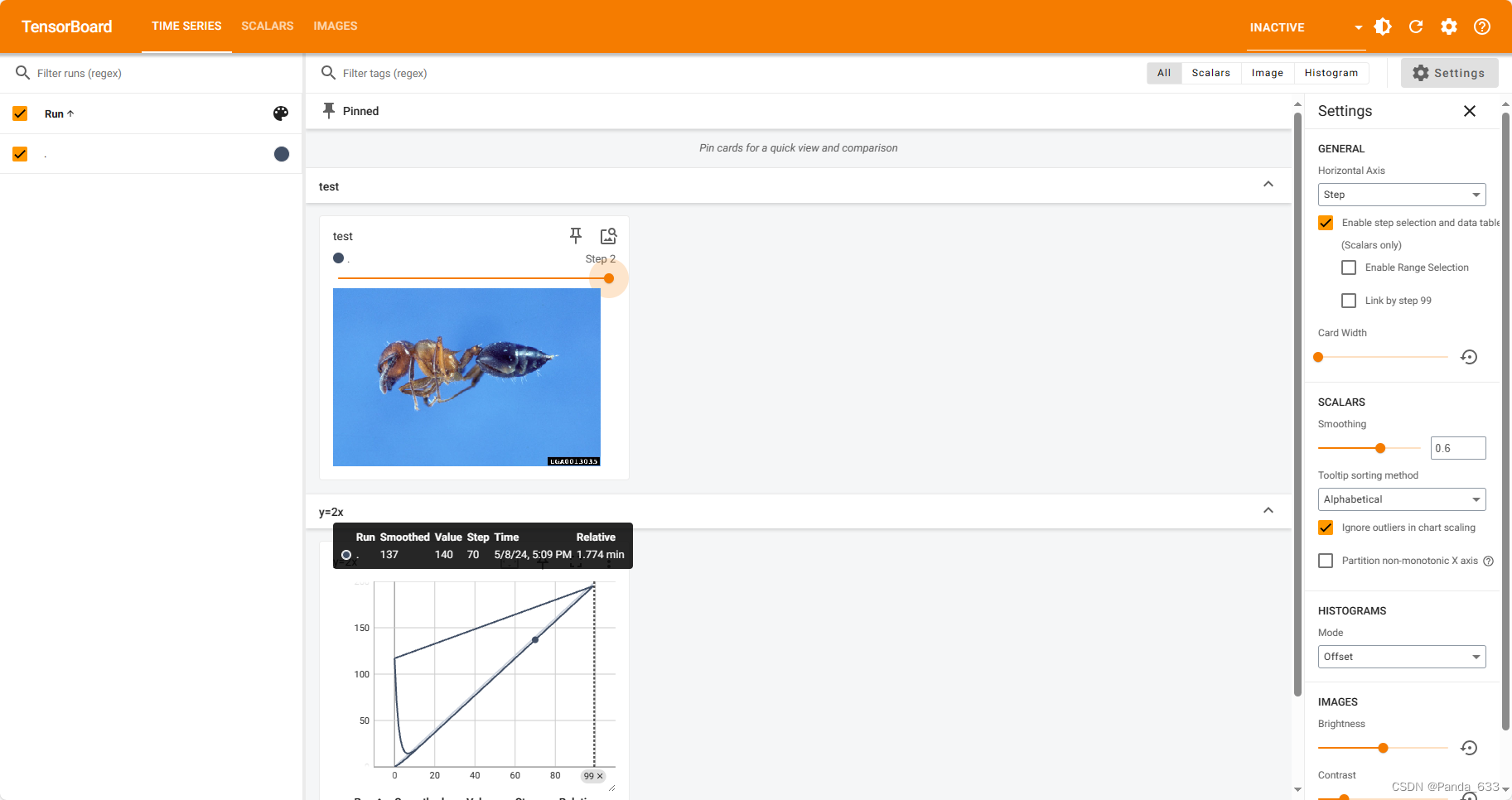Focus the Filter runs input
Image resolution: width=1512 pixels, height=800 pixels.
(x=164, y=73)
